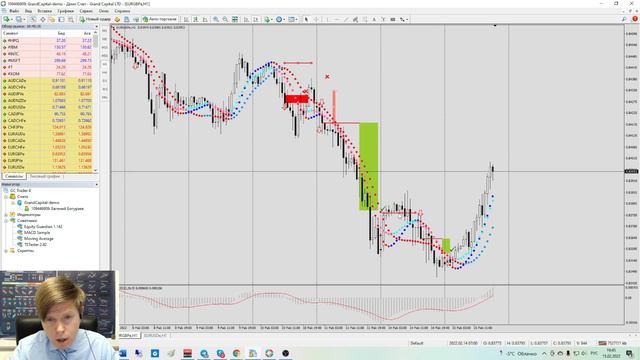Image resolution: width=640 pixels, height=360 pixels.
Task: Close the Navigator panel
Action: click(96, 184)
